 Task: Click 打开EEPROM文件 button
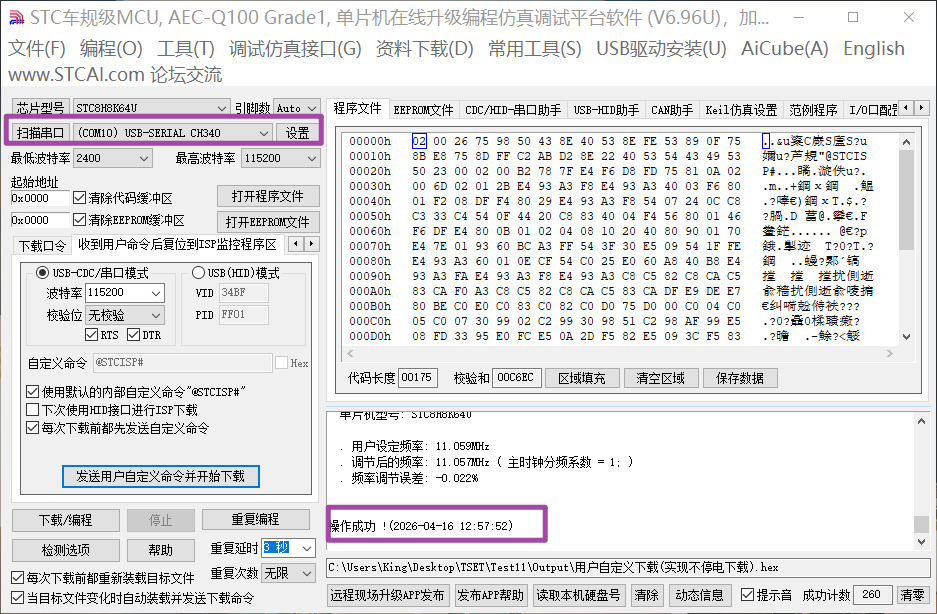[x=268, y=222]
